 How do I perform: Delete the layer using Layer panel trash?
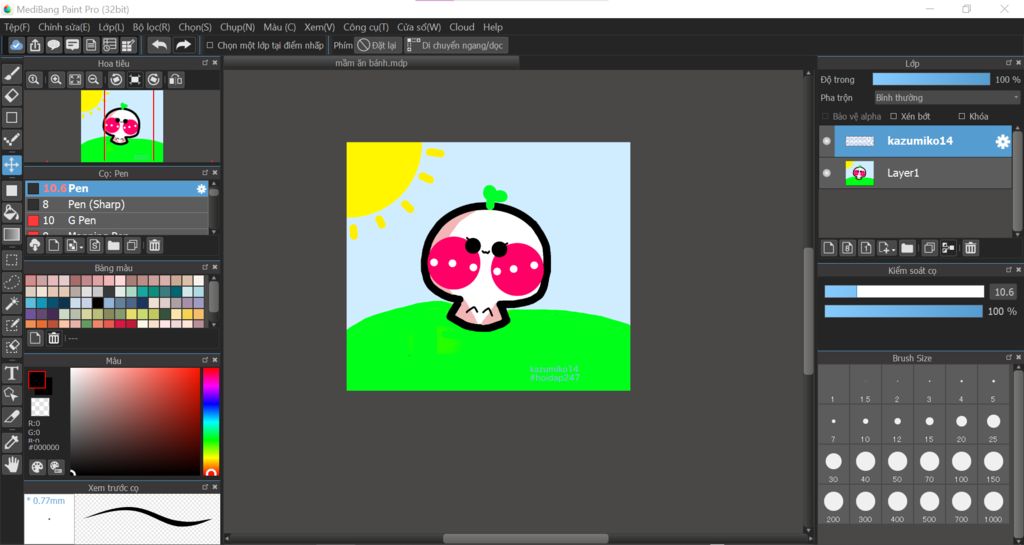[x=970, y=248]
